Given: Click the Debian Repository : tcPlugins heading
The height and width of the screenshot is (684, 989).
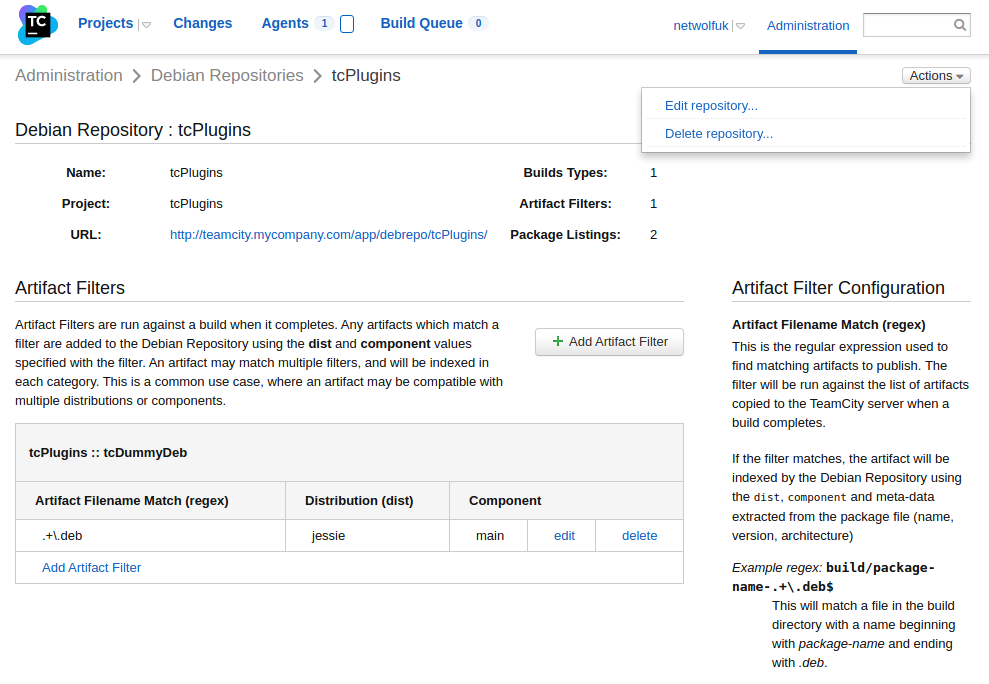Looking at the screenshot, I should point(132,130).
